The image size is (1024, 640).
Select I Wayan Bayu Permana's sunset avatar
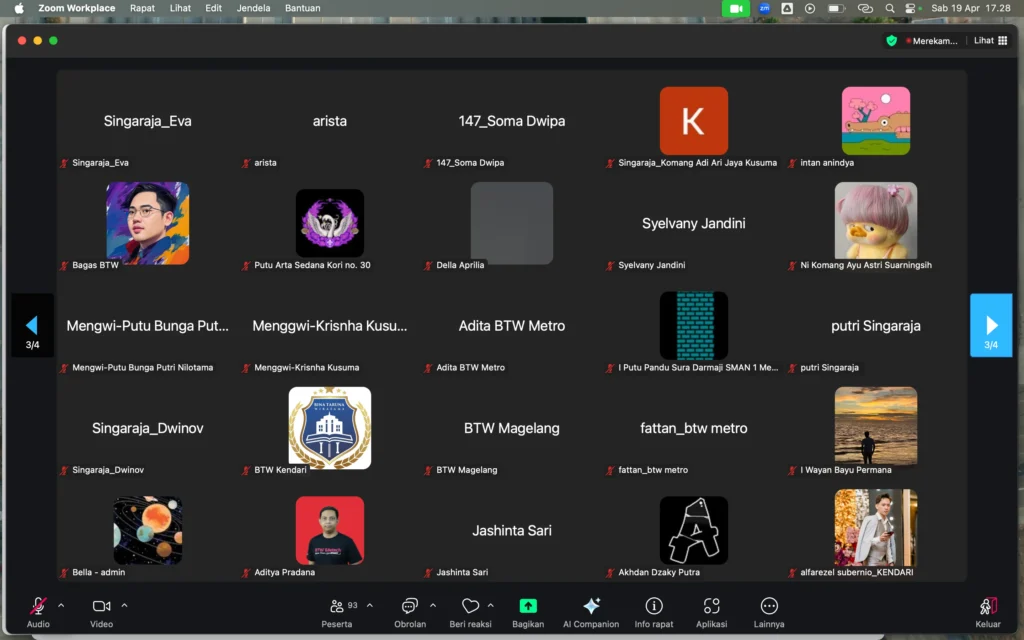876,426
